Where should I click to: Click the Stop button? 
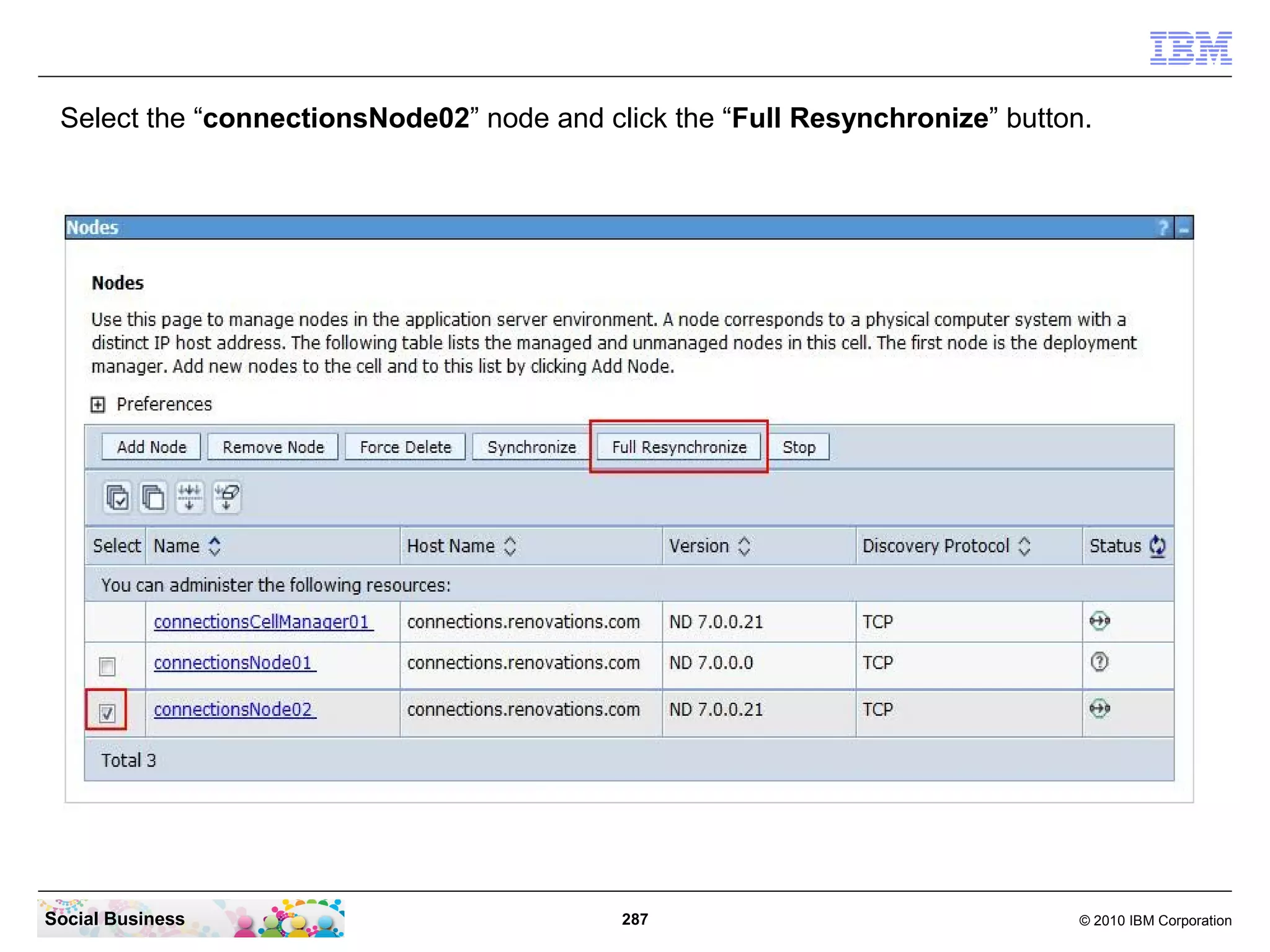[x=799, y=447]
